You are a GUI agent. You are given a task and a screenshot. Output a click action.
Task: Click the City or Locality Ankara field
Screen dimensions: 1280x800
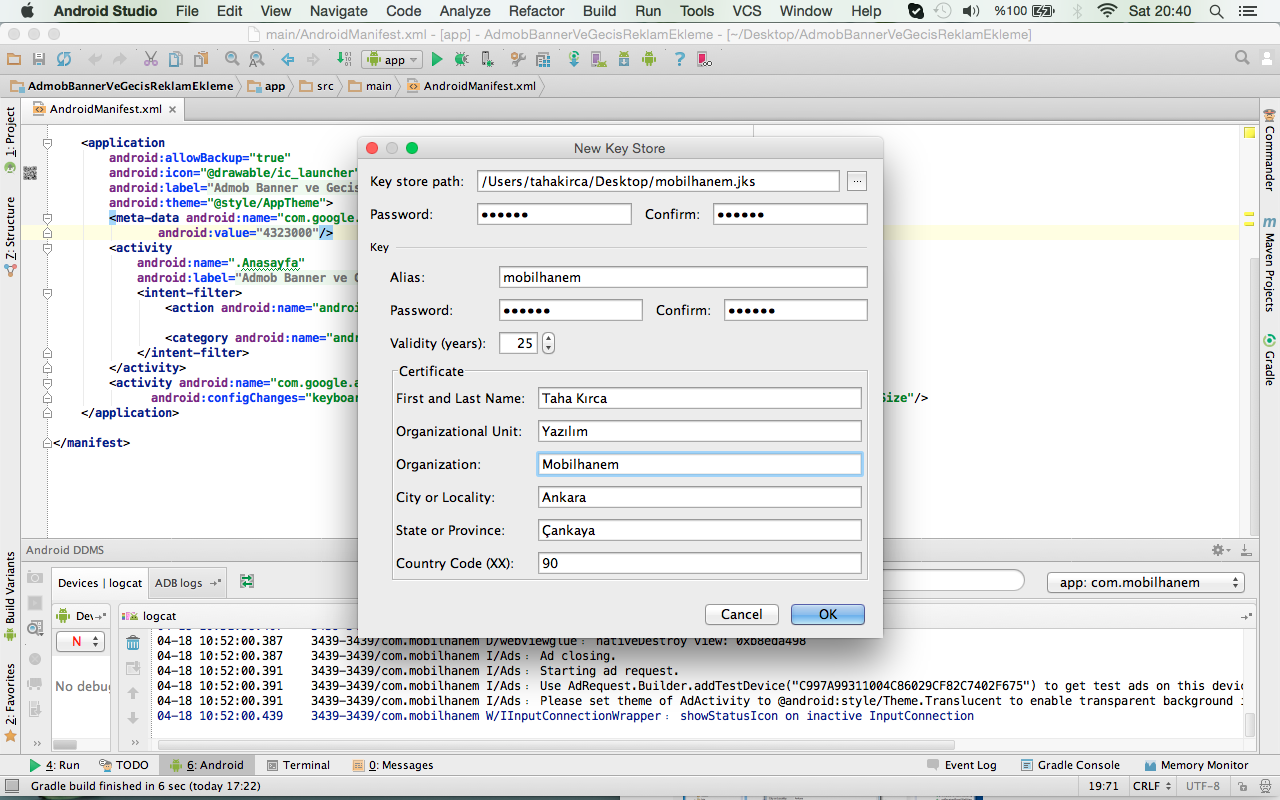700,497
